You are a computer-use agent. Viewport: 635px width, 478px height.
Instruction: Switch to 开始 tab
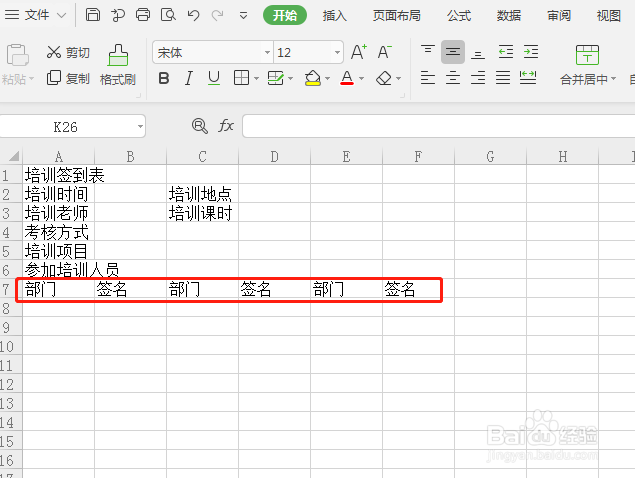(285, 15)
